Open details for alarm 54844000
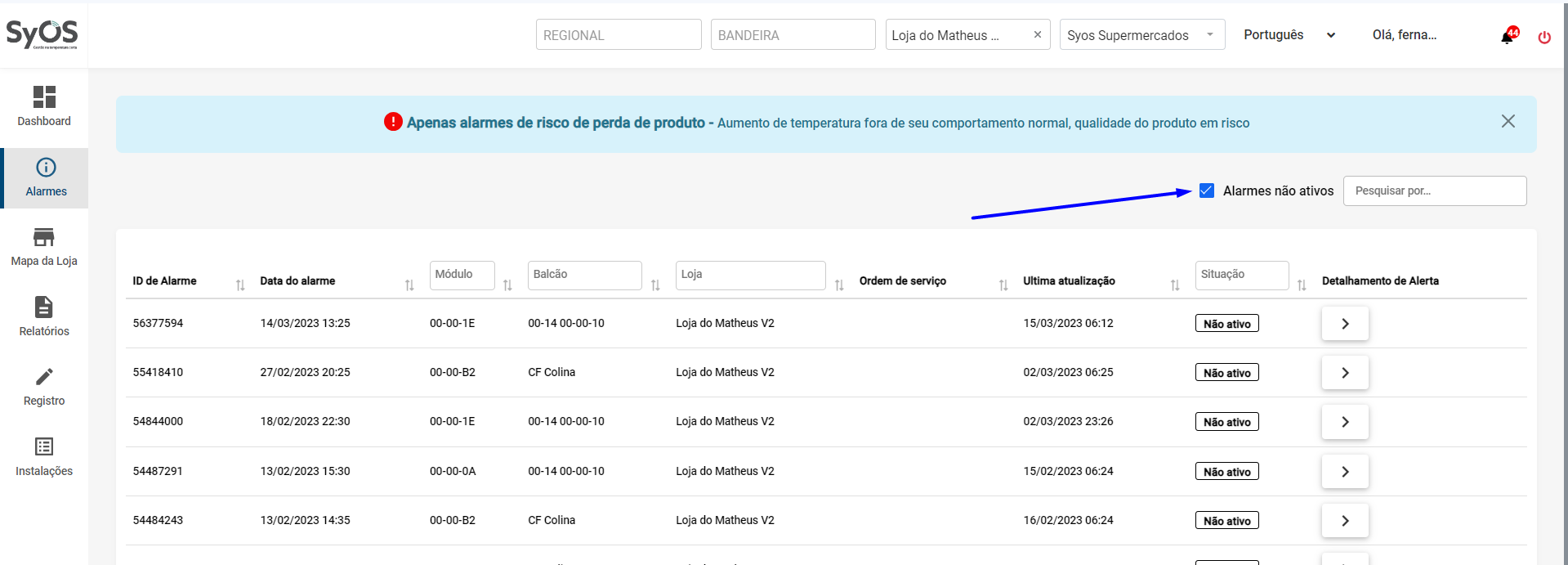Screen dimensions: 1568x565 coord(1345,422)
